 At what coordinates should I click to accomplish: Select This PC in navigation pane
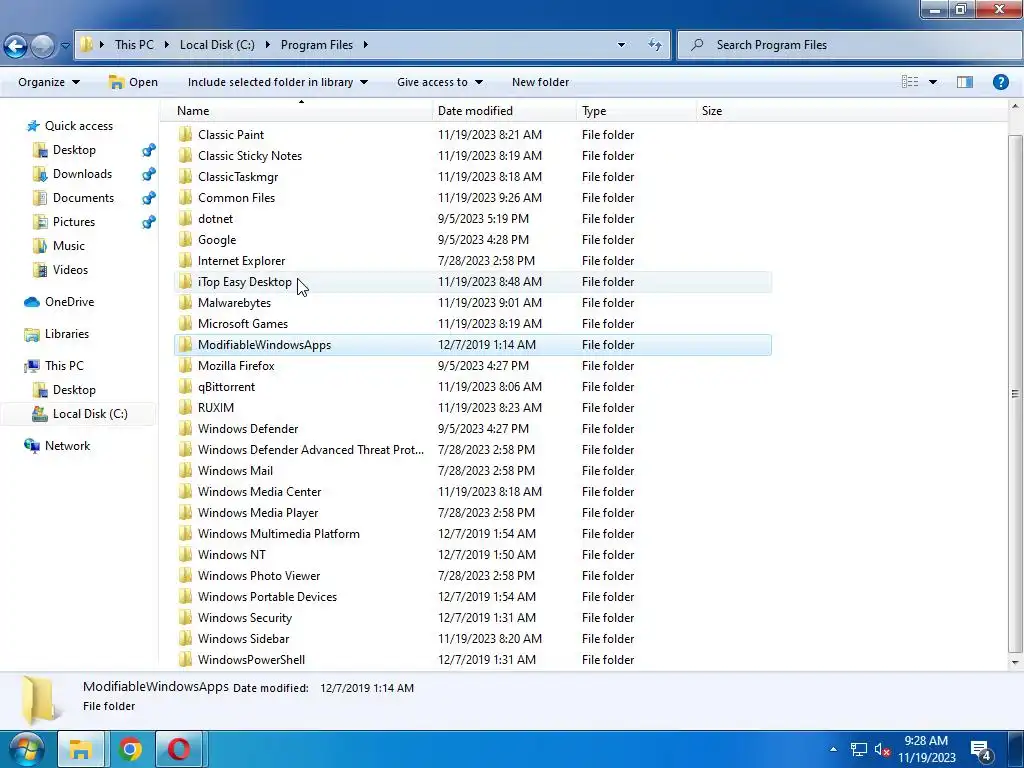point(64,366)
